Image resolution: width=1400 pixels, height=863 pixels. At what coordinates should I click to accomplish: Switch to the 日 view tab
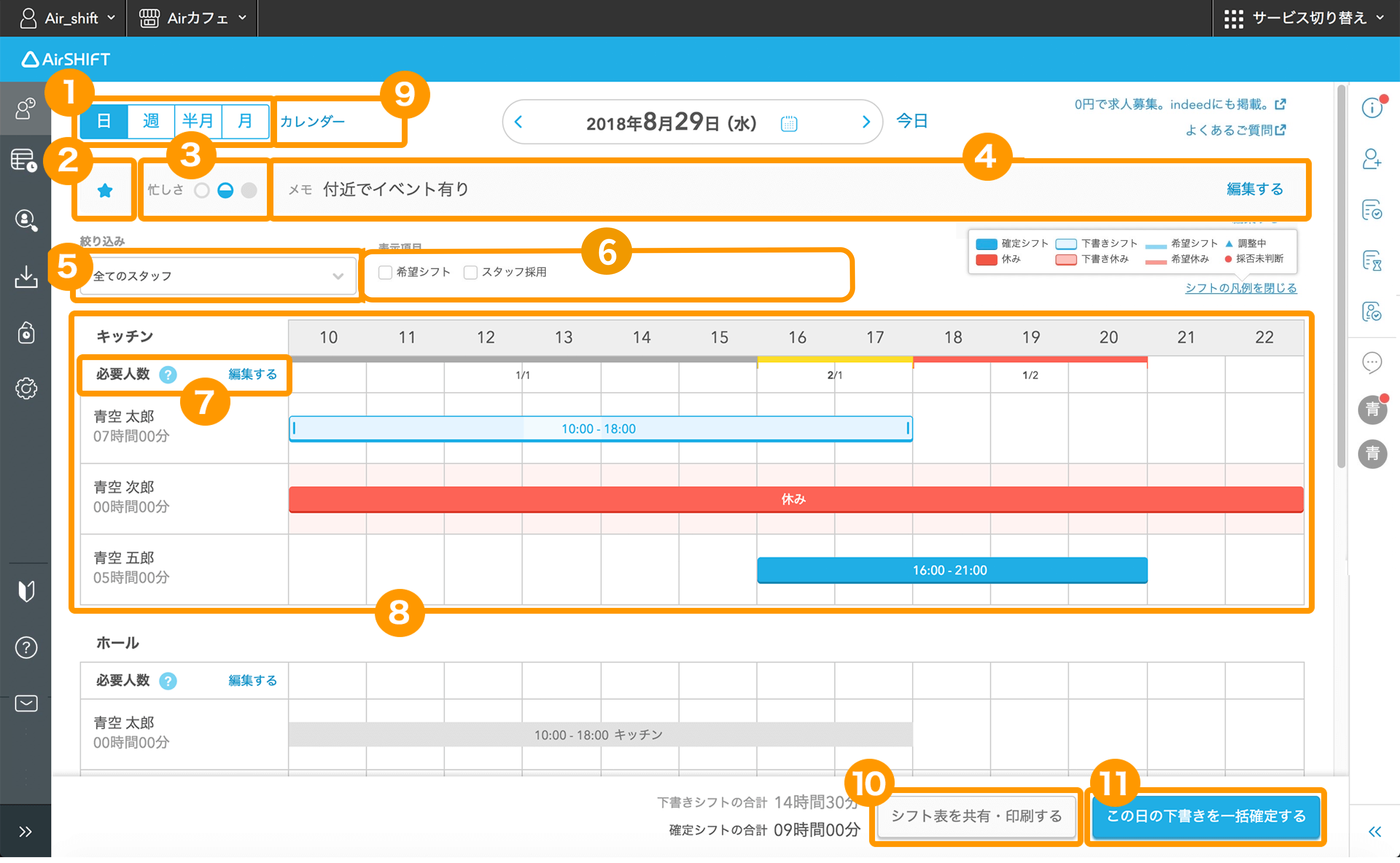pos(104,121)
